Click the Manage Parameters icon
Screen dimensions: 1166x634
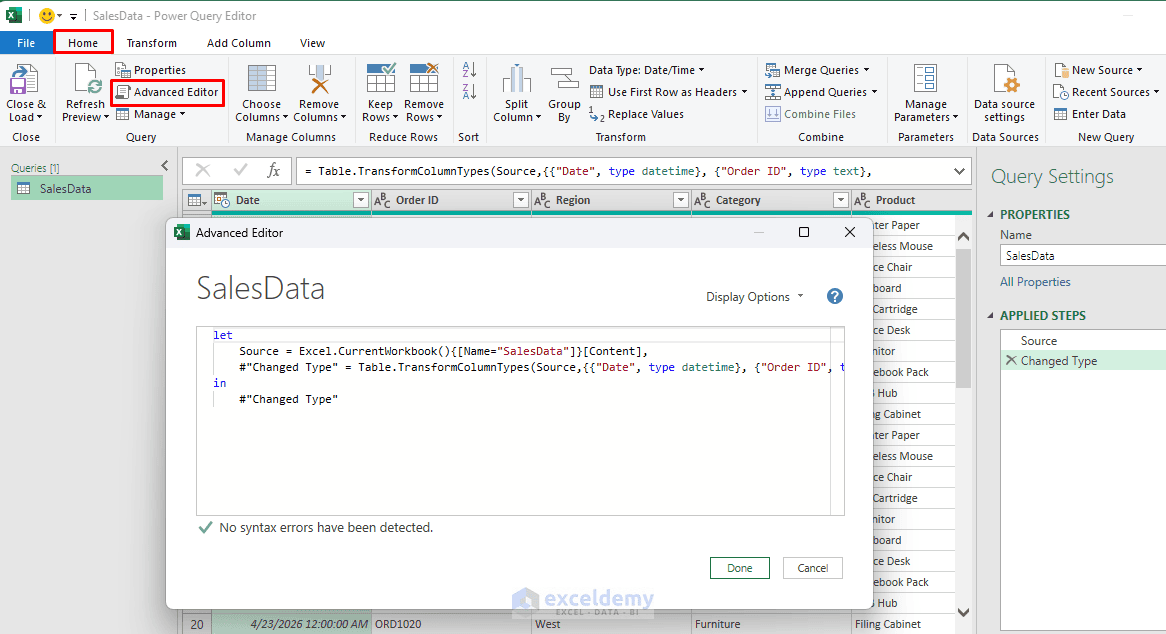[925, 80]
